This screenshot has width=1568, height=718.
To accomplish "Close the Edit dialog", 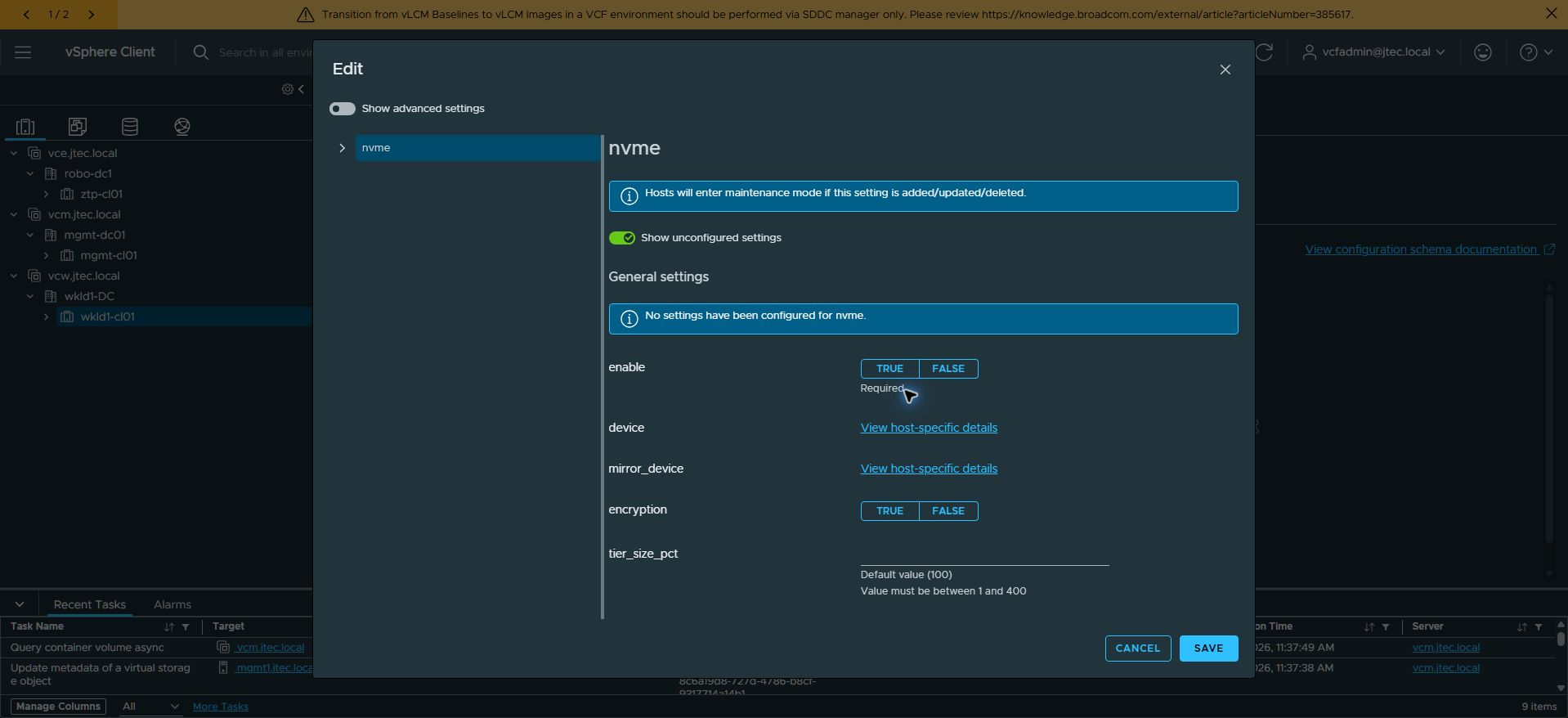I will (1225, 70).
